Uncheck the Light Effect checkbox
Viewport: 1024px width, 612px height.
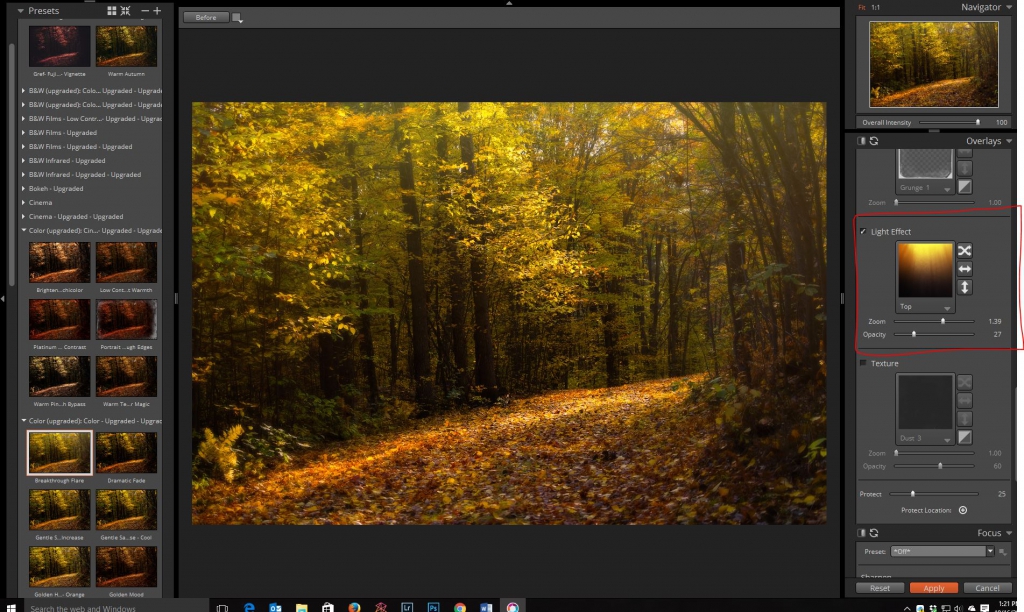(863, 232)
